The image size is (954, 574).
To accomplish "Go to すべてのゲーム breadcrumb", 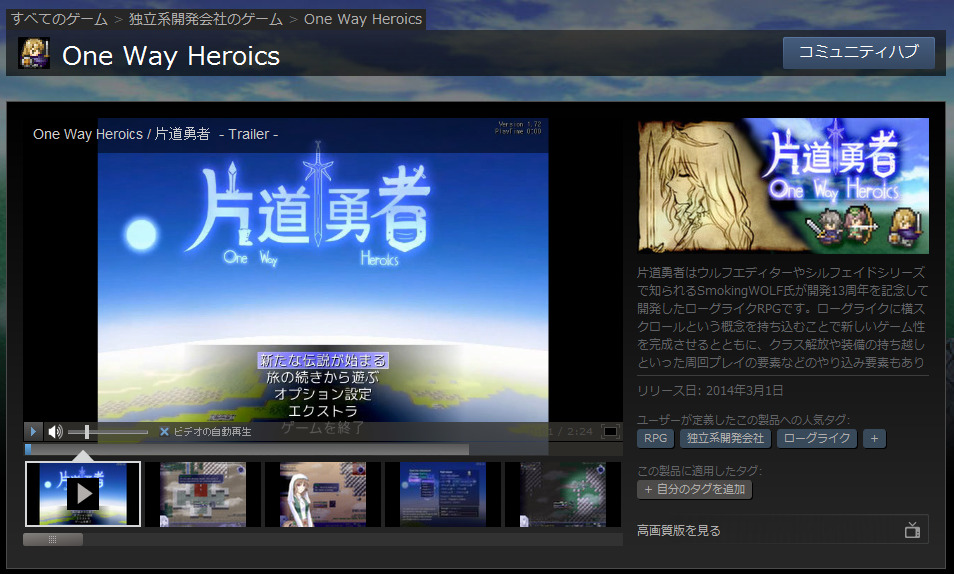I will point(59,19).
